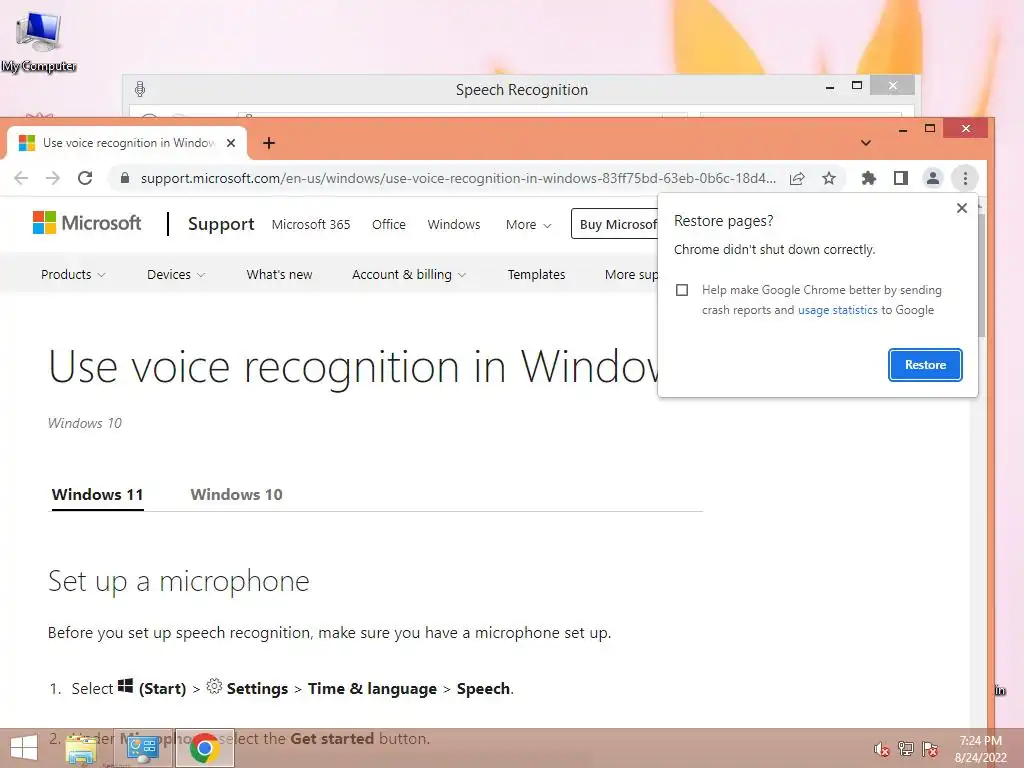Click the padlock site info icon
This screenshot has width=1024, height=768.
pyautogui.click(x=125, y=178)
